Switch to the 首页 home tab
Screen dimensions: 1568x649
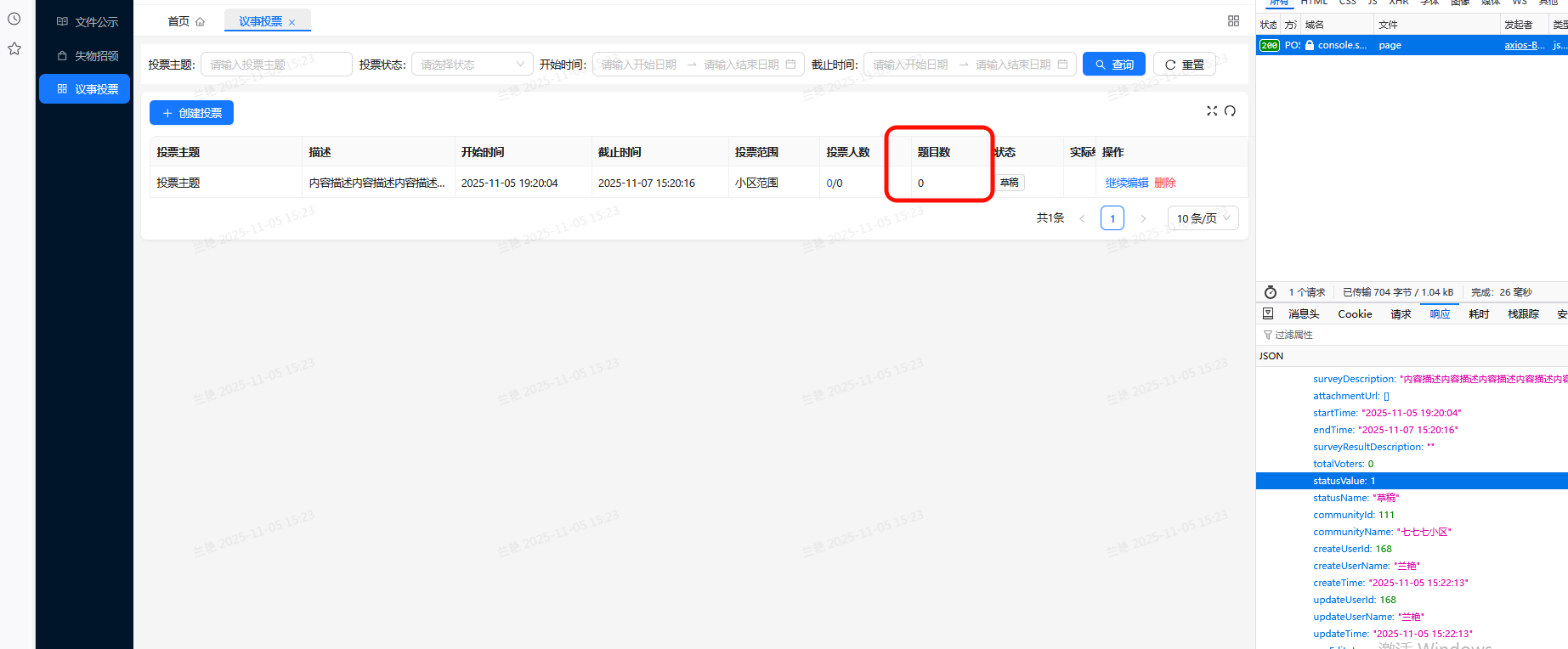(185, 21)
